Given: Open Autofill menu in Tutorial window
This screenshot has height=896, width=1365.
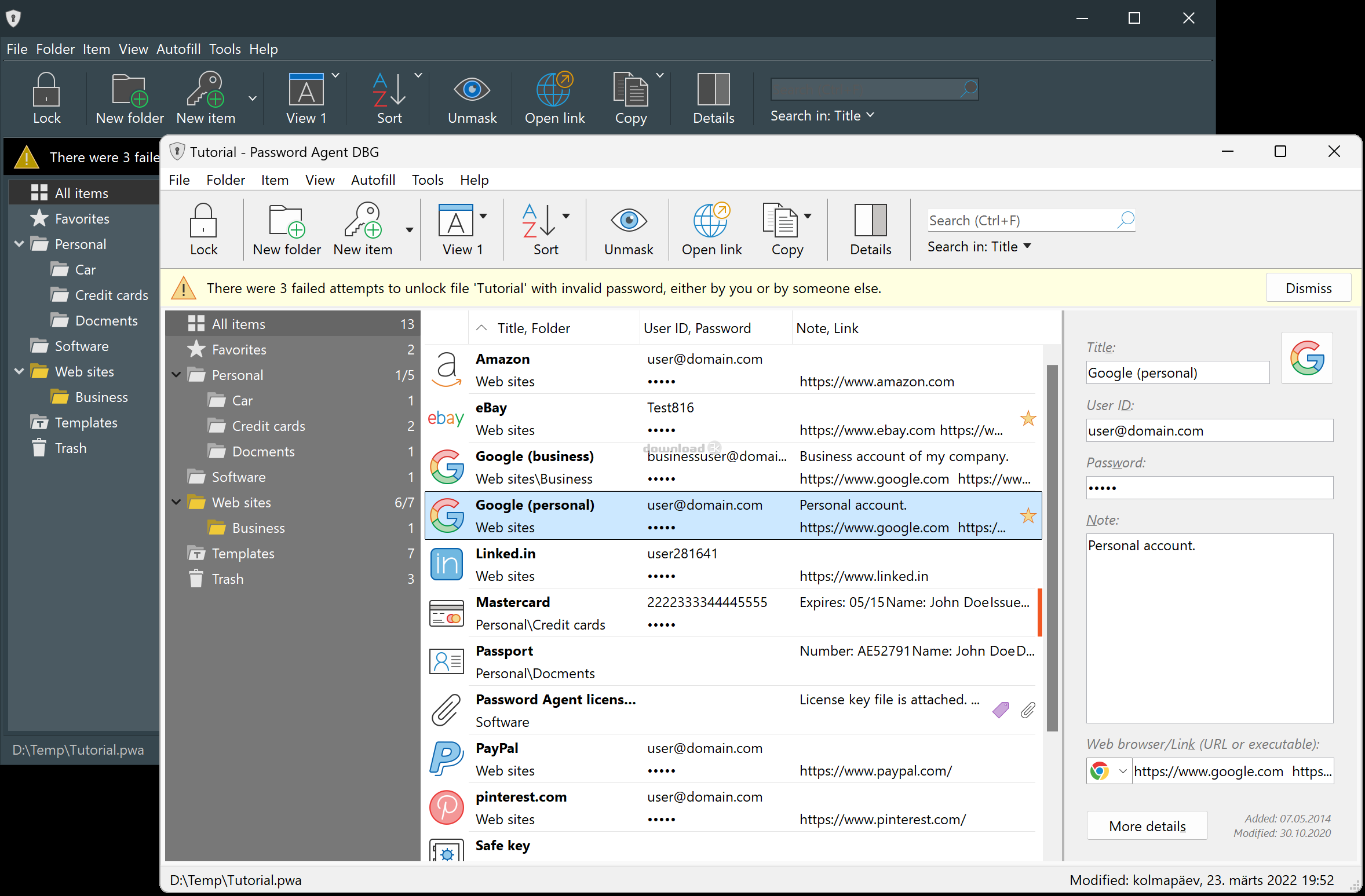Looking at the screenshot, I should click(373, 180).
